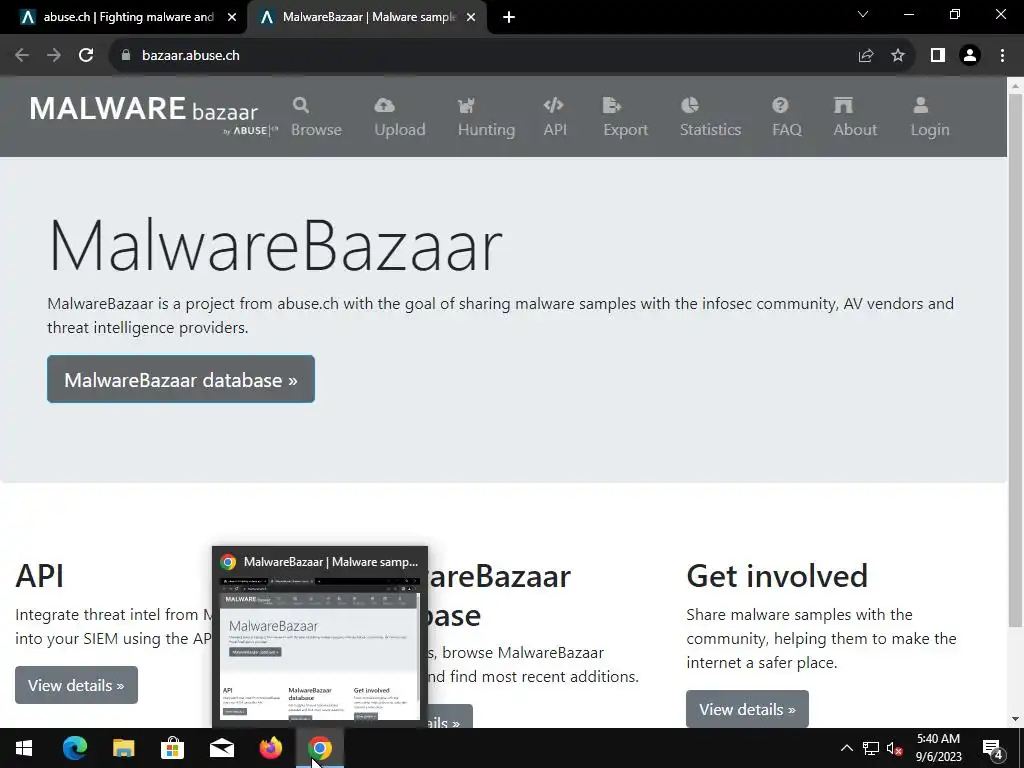The image size is (1024, 768).
Task: Open the taskbar clock showing 5:40 AM
Action: (x=938, y=748)
